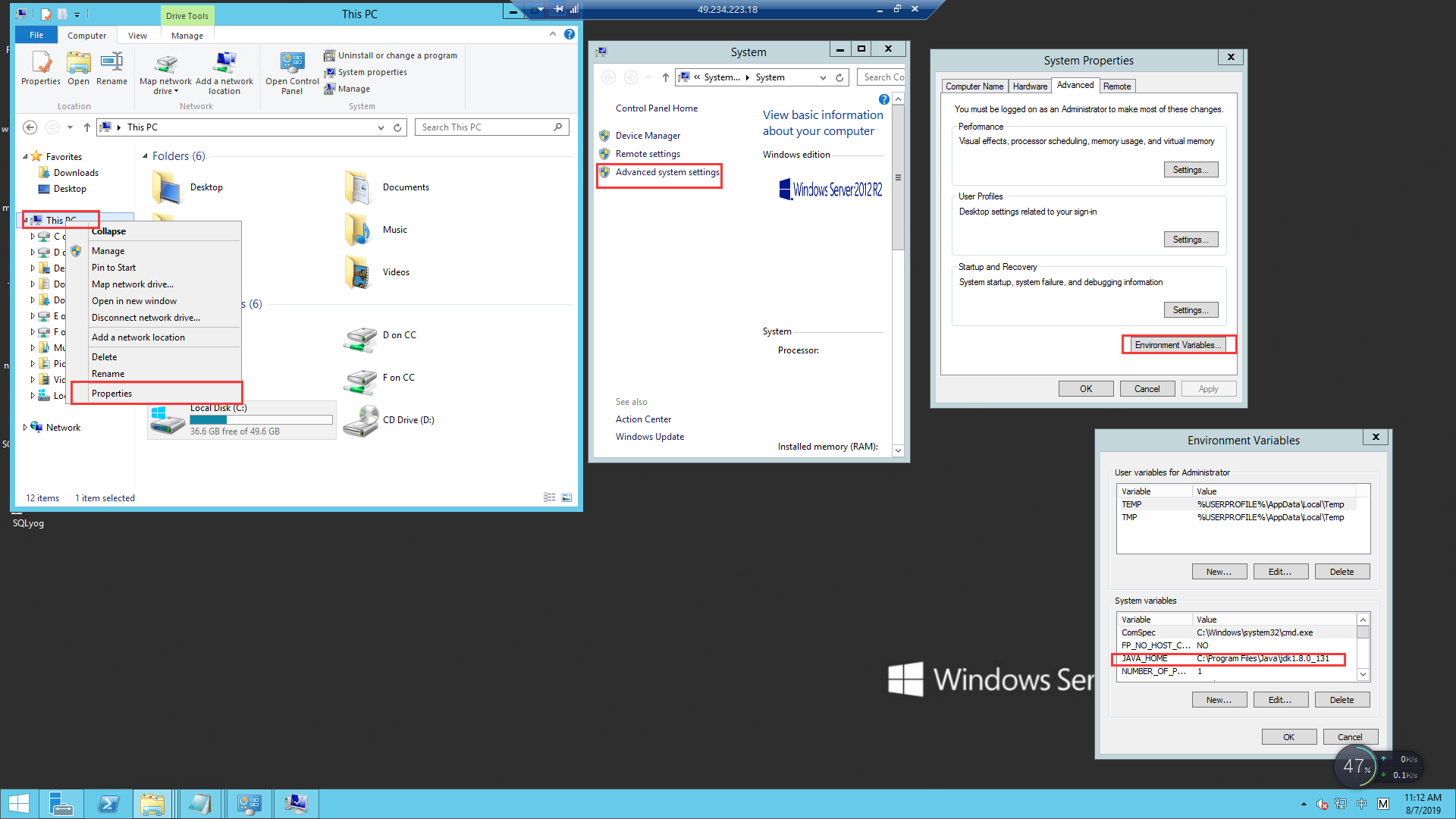
Task: Click the Environment Variables button
Action: pos(1178,345)
